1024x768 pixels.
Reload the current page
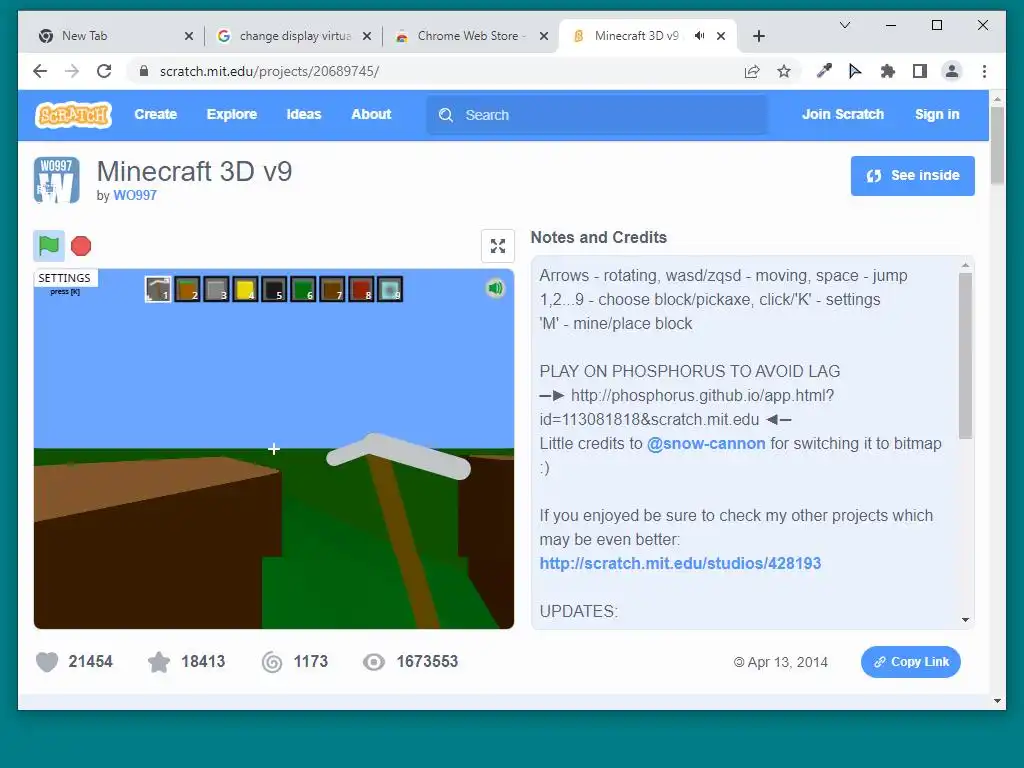coord(104,71)
